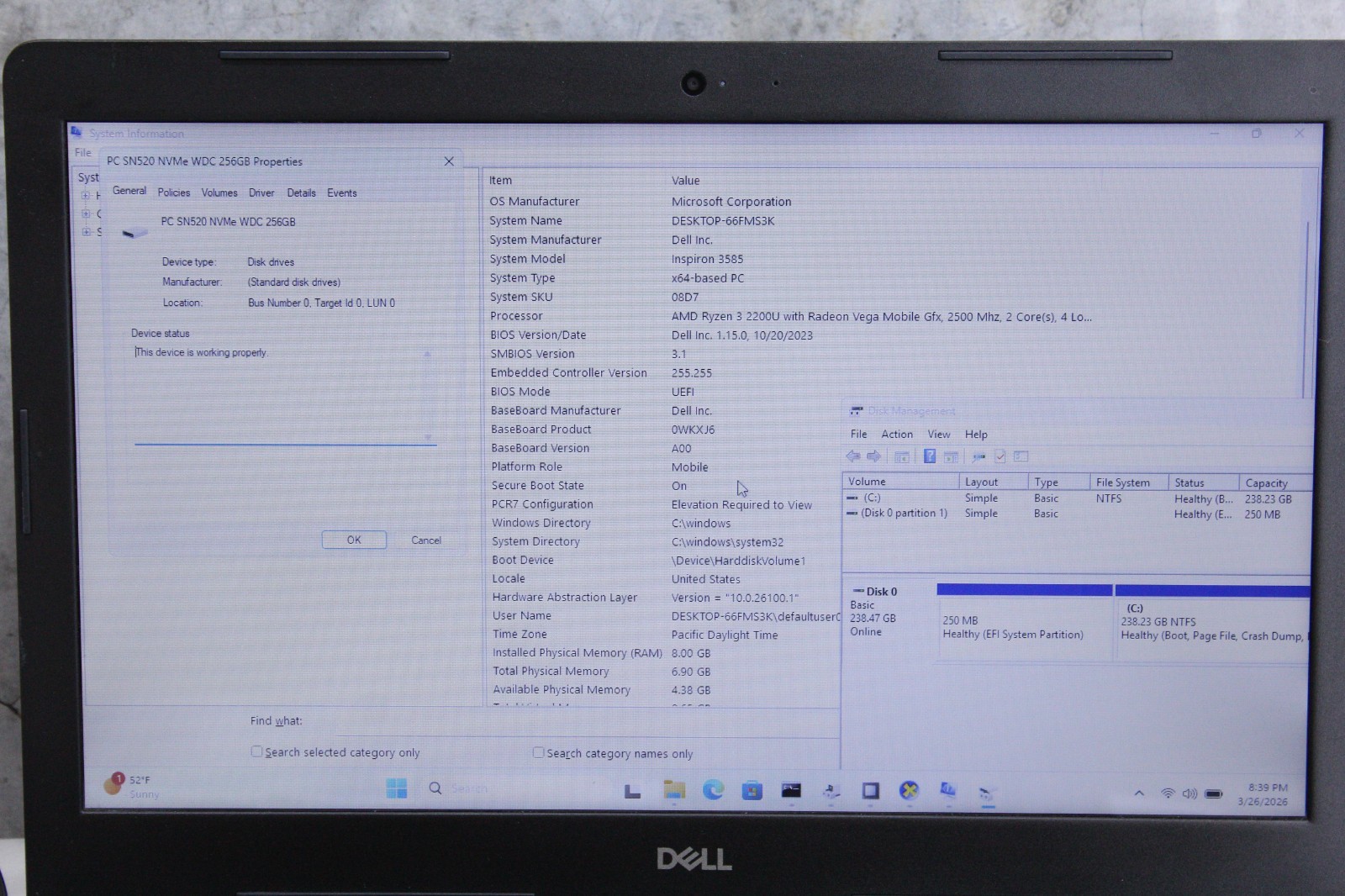The width and height of the screenshot is (1345, 896).
Task: Open File Explorer from the taskbar
Action: (x=674, y=790)
